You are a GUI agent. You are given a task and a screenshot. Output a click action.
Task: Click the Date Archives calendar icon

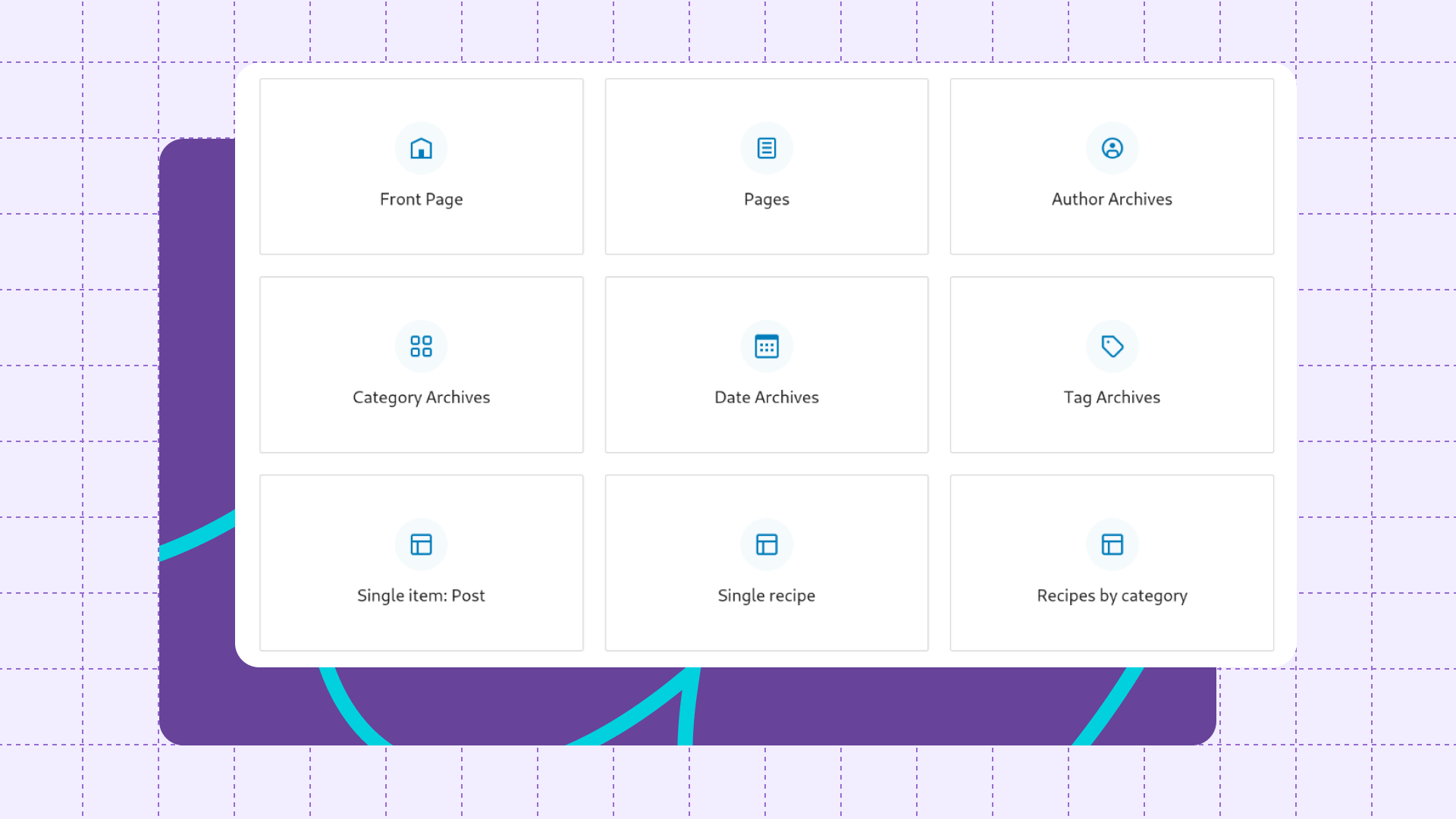[767, 347]
